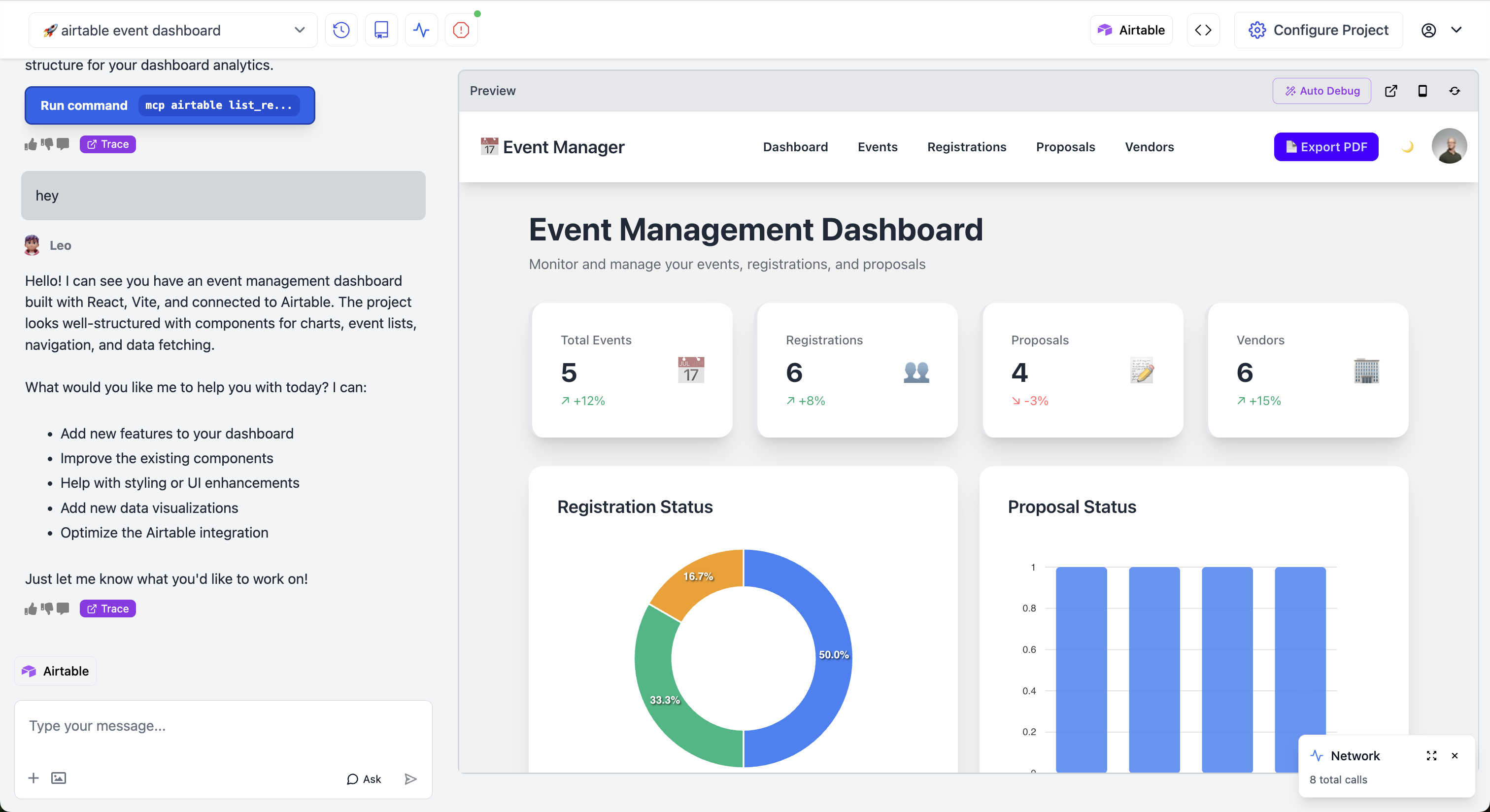Image resolution: width=1490 pixels, height=812 pixels.
Task: Refresh the preview pane
Action: pos(1455,91)
